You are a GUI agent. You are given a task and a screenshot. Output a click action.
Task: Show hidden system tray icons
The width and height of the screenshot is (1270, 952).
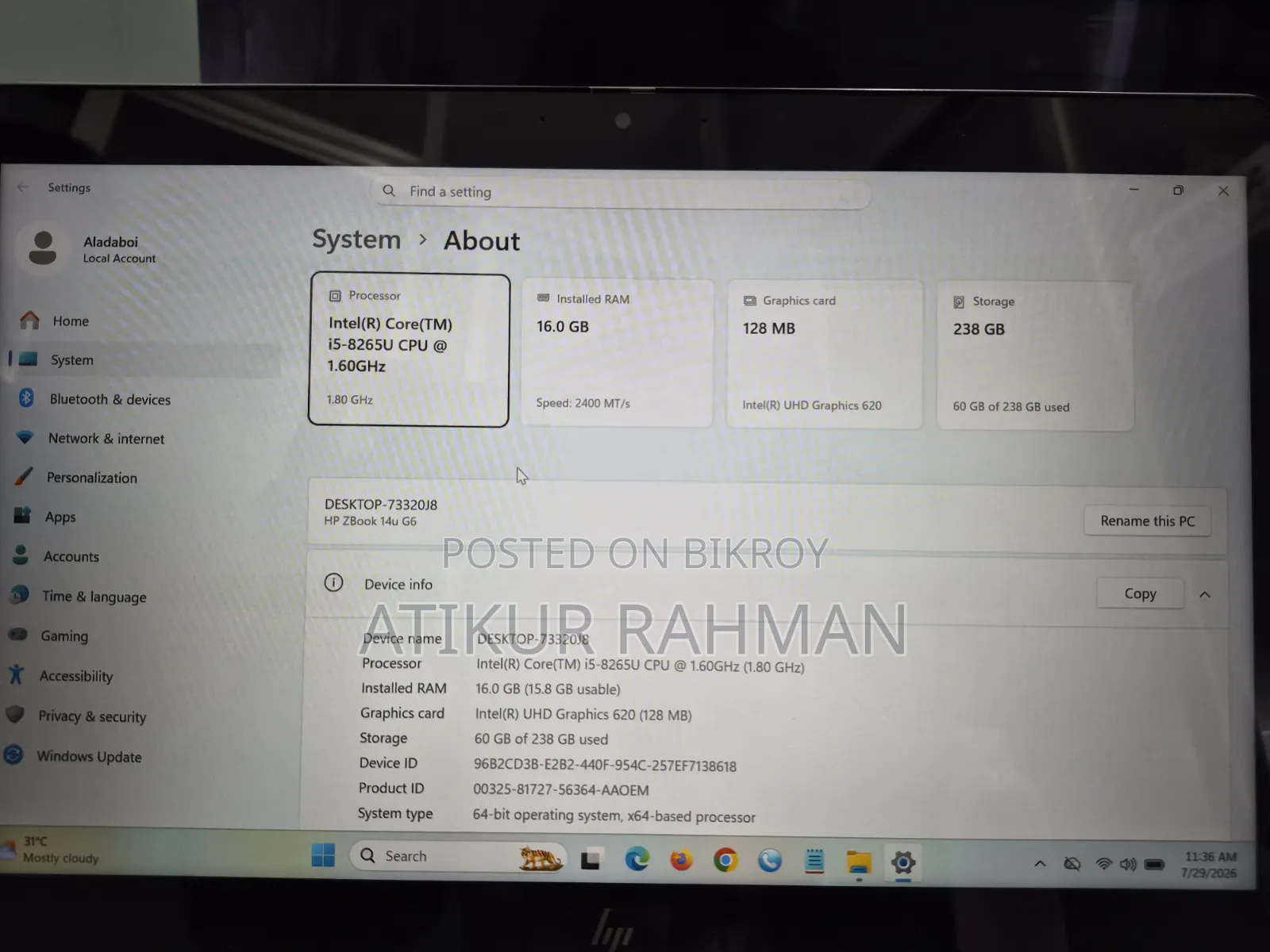1040,864
